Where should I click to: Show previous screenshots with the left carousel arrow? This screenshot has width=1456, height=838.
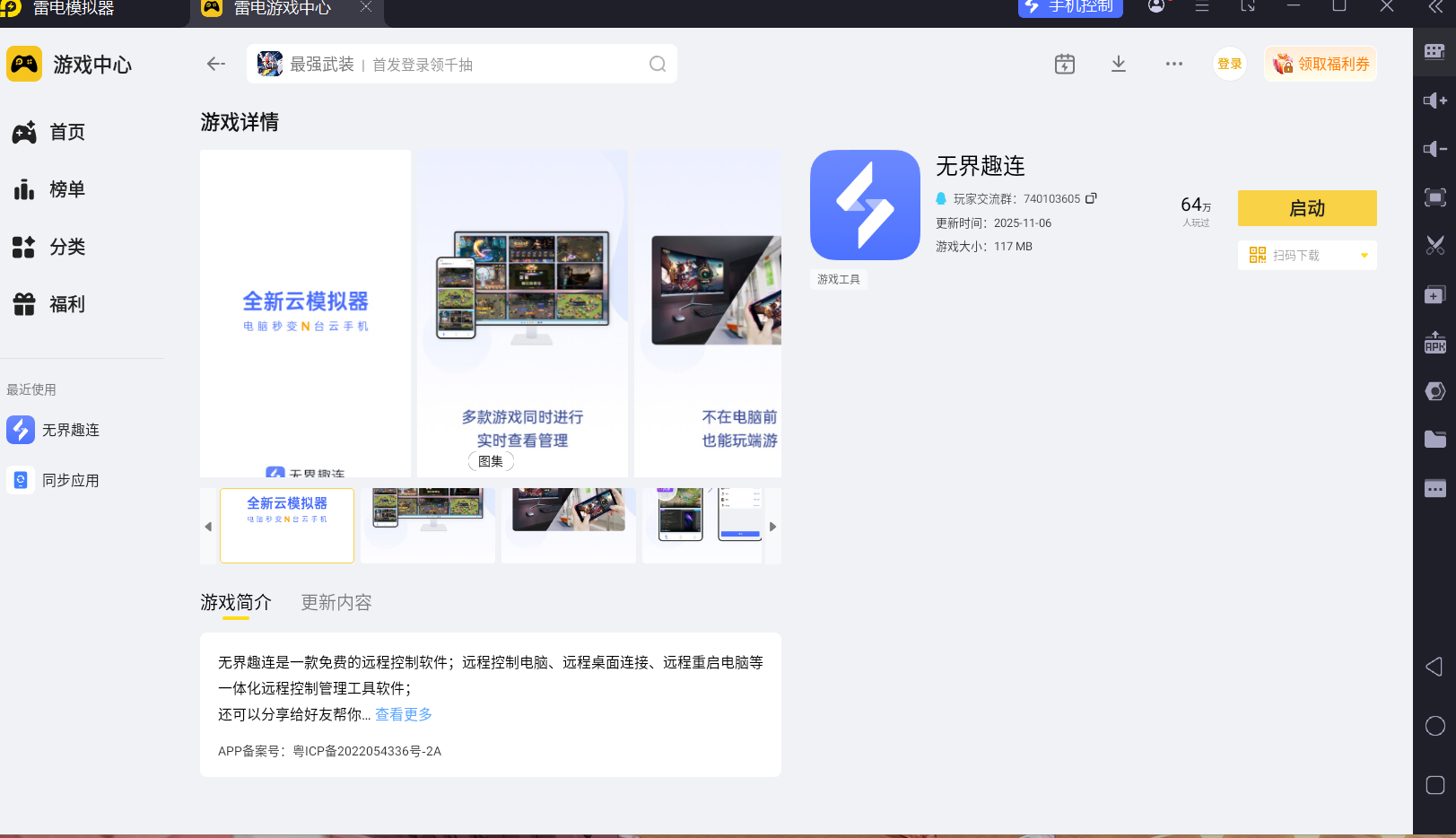click(x=207, y=527)
